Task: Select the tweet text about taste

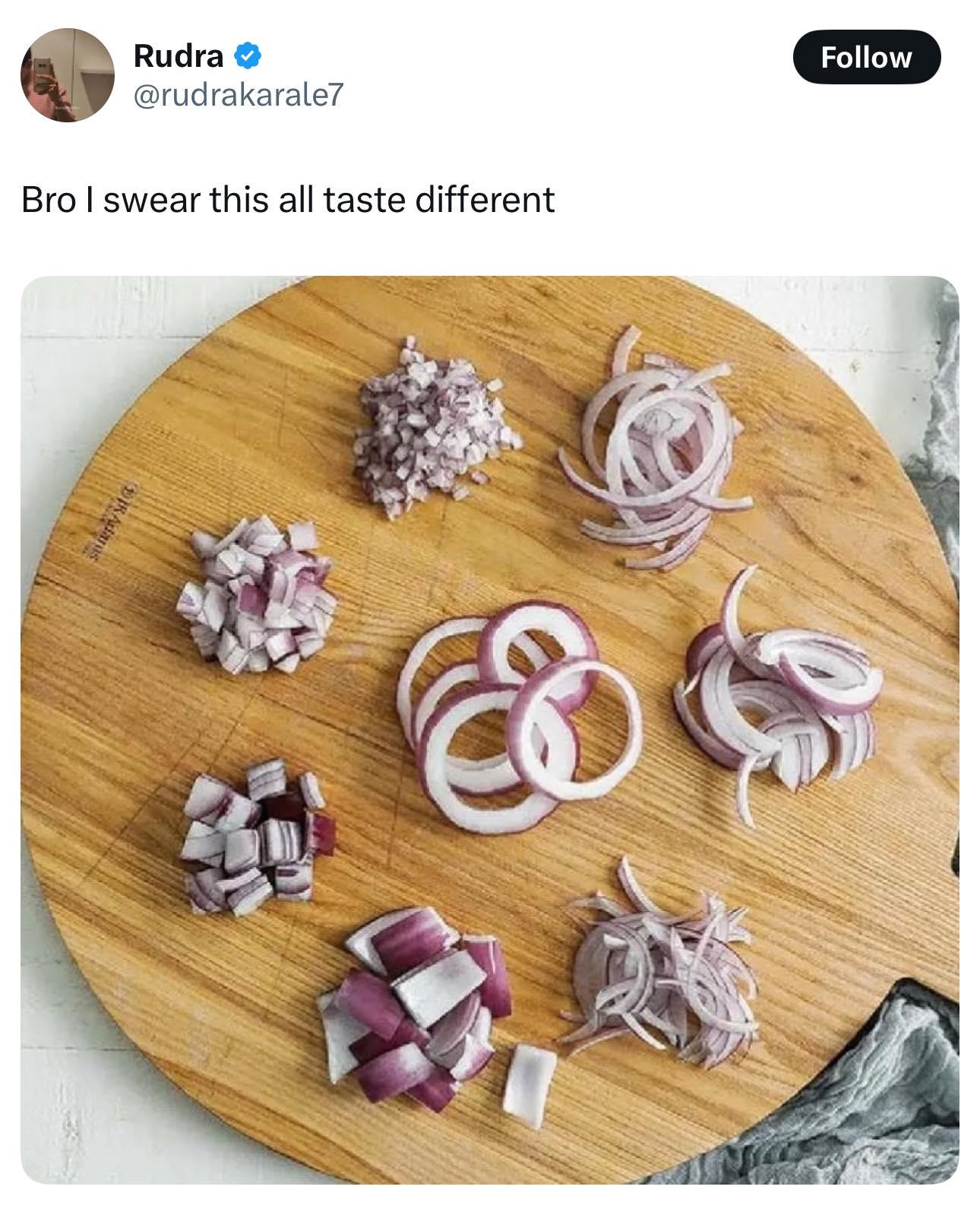Action: point(288,200)
